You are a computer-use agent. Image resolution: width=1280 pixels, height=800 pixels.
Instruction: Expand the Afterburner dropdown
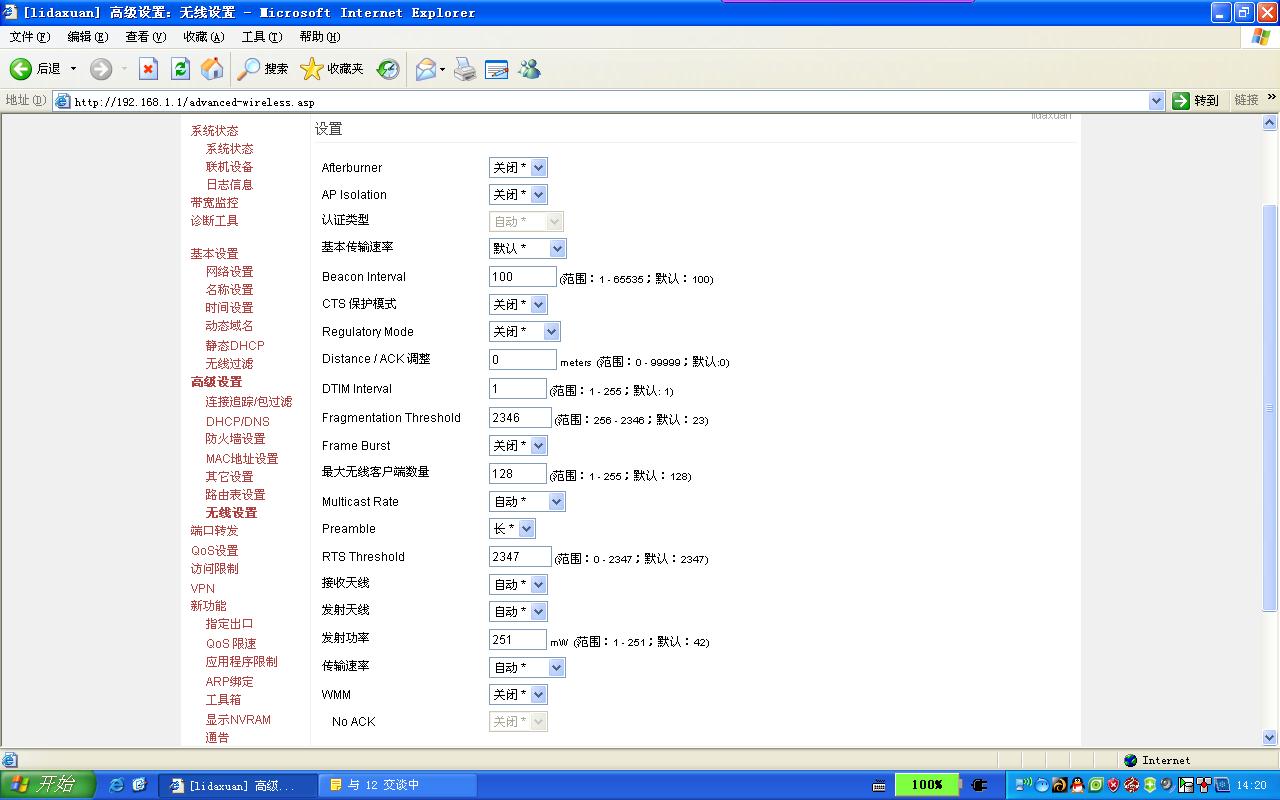(x=518, y=168)
